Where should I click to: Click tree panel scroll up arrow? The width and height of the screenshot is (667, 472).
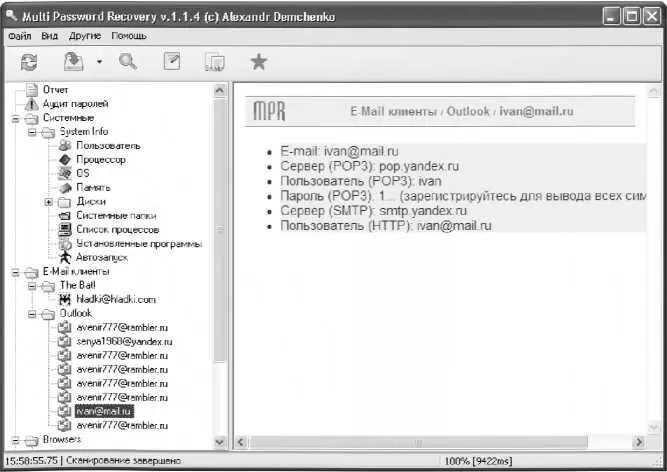coord(219,90)
